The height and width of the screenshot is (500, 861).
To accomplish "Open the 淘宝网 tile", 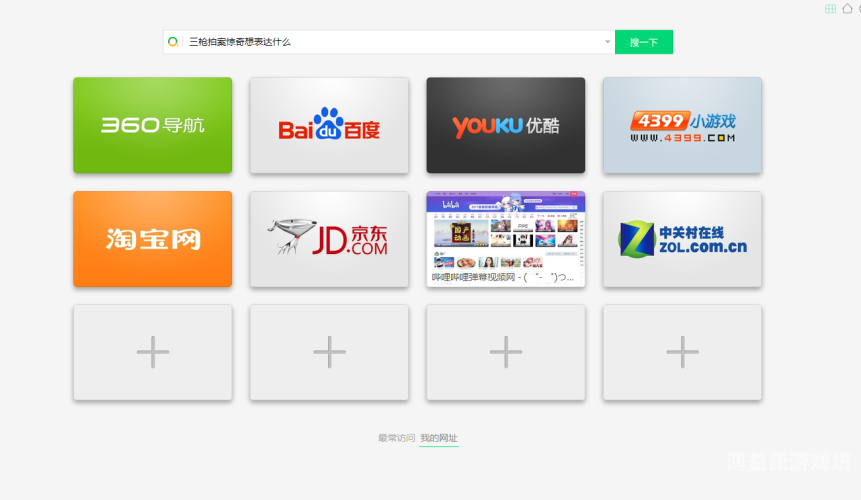I will tap(153, 239).
